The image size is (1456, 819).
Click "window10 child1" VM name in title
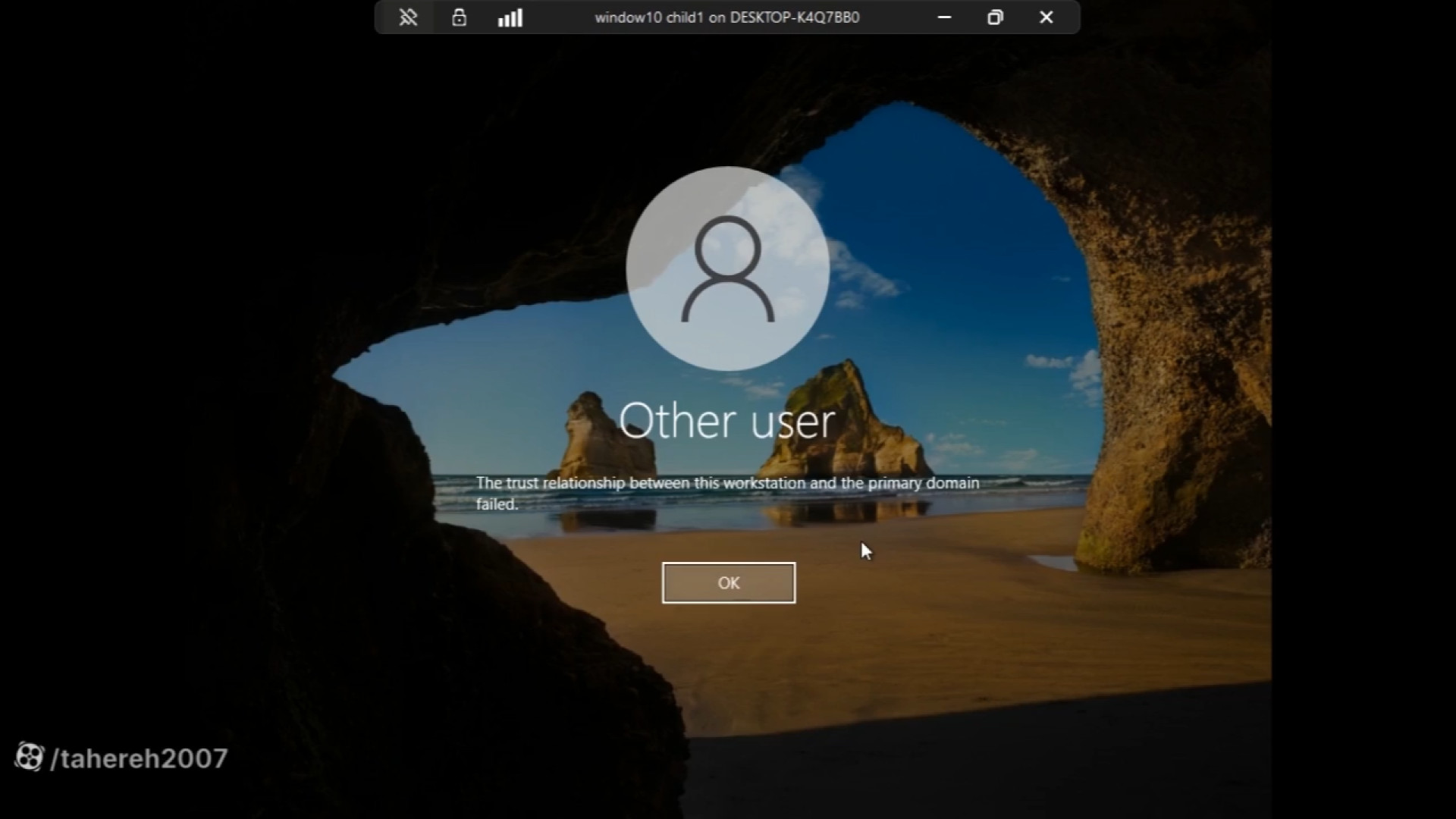point(649,17)
